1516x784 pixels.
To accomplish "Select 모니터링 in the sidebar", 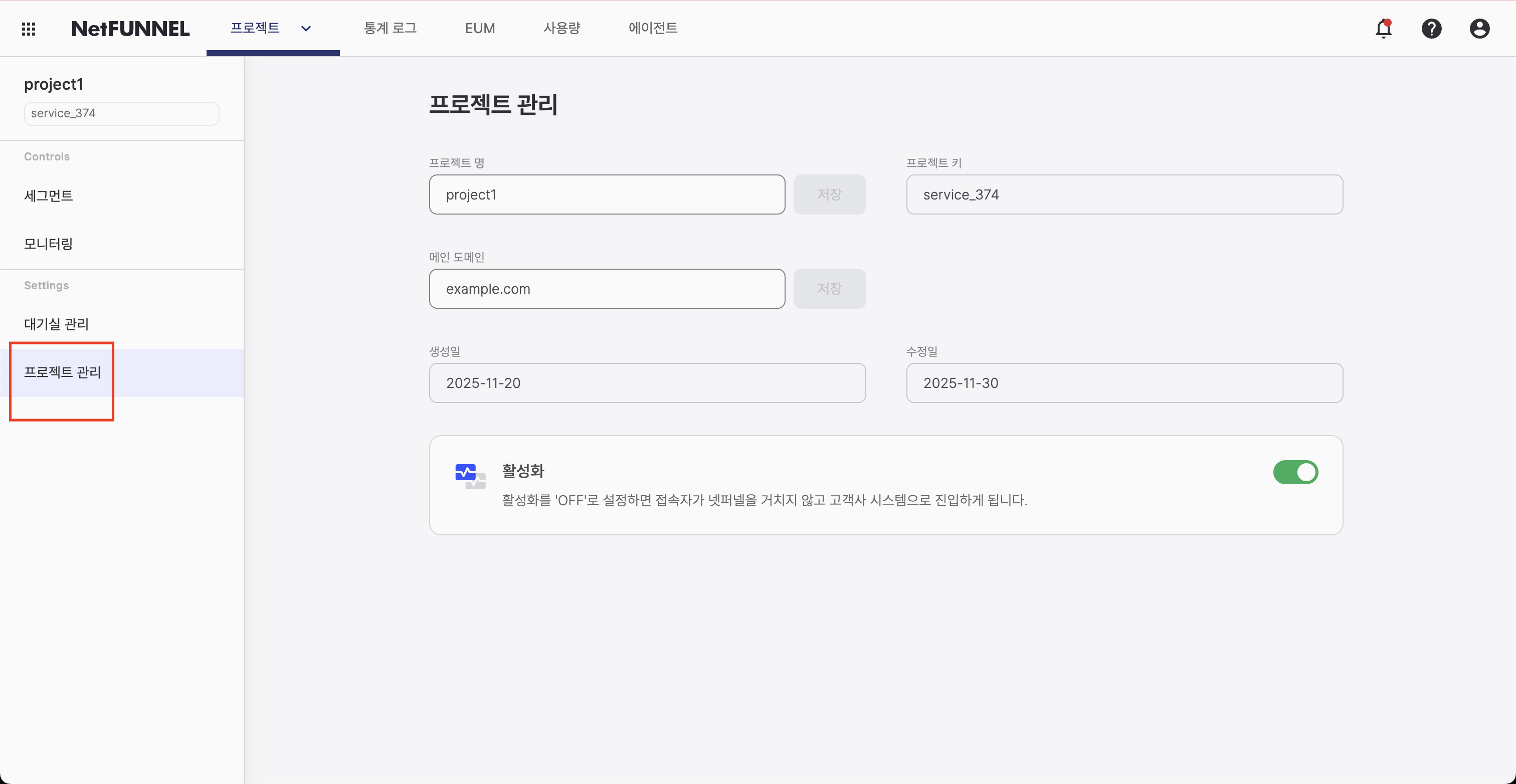I will pyautogui.click(x=48, y=243).
